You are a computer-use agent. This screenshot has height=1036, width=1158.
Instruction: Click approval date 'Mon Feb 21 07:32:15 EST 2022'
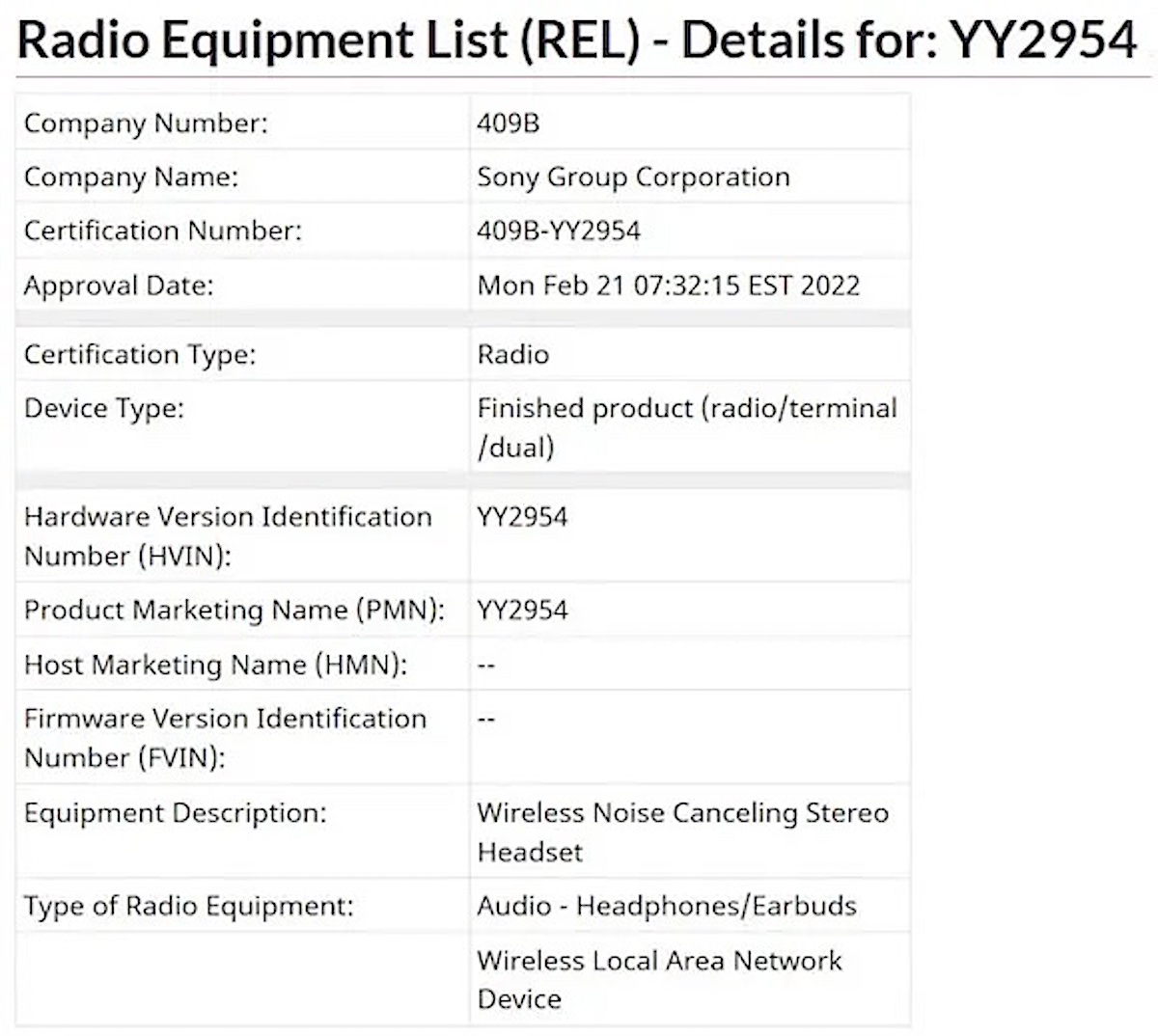(669, 286)
